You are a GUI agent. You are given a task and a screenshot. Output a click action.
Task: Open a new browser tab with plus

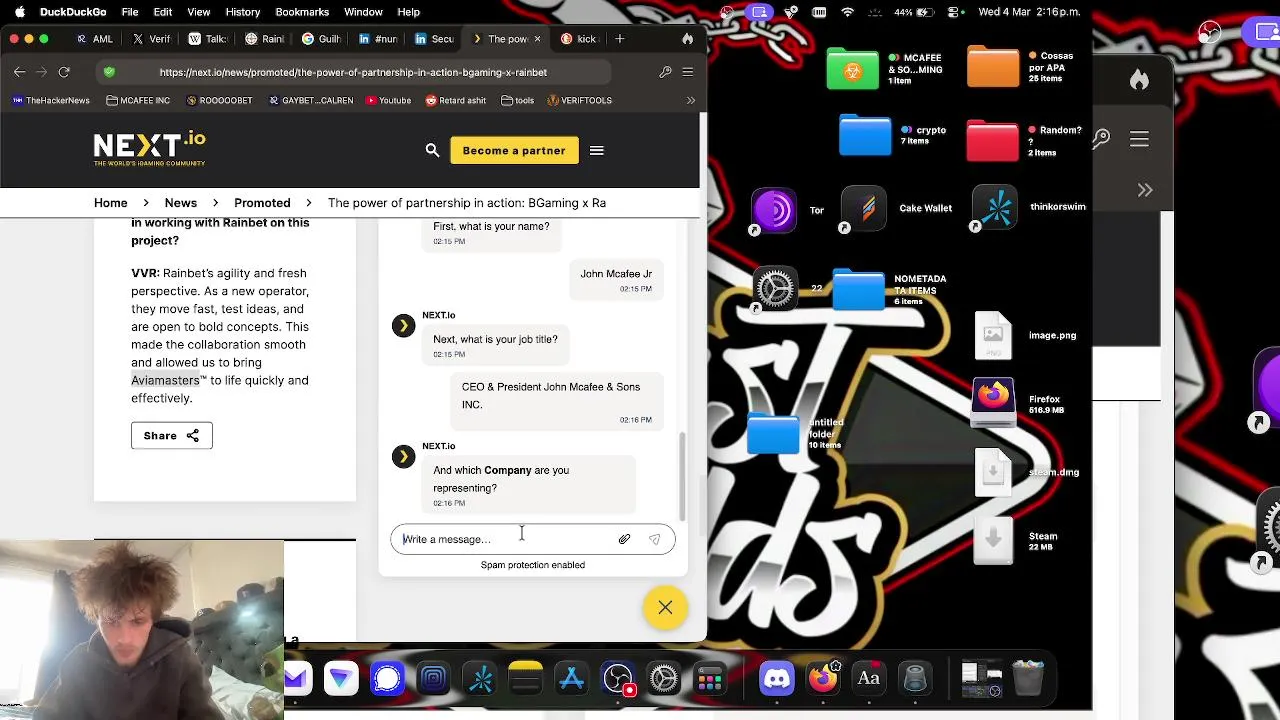(x=620, y=39)
